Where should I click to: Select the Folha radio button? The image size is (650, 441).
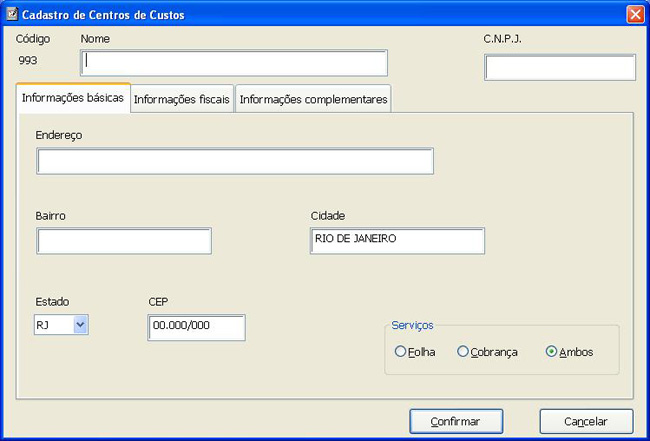(401, 352)
